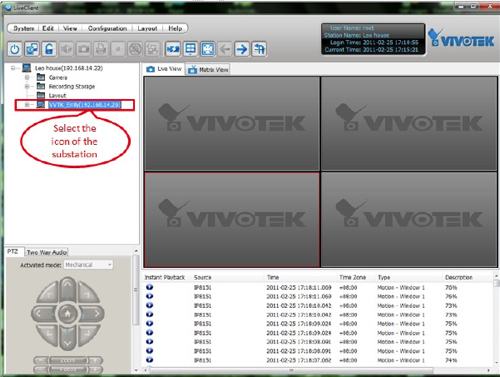This screenshot has height=377, width=500.
Task: Click the greyed overlapping windows toolbar icon
Action: click(x=152, y=49)
